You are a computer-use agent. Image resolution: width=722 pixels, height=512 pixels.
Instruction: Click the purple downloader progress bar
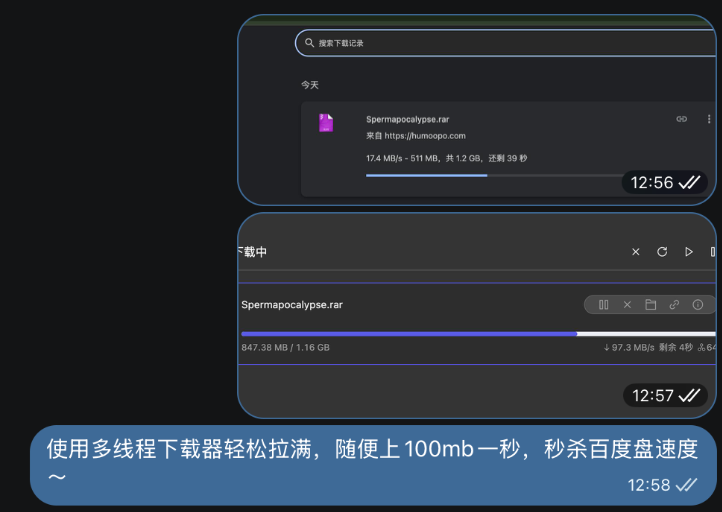tap(478, 334)
